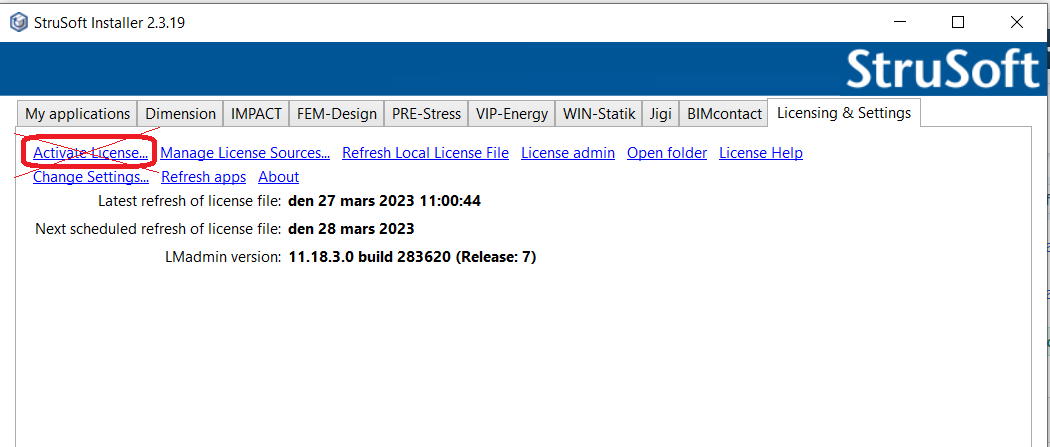Image resolution: width=1050 pixels, height=447 pixels.
Task: Click the StruSoft logo banner
Action: click(x=943, y=70)
